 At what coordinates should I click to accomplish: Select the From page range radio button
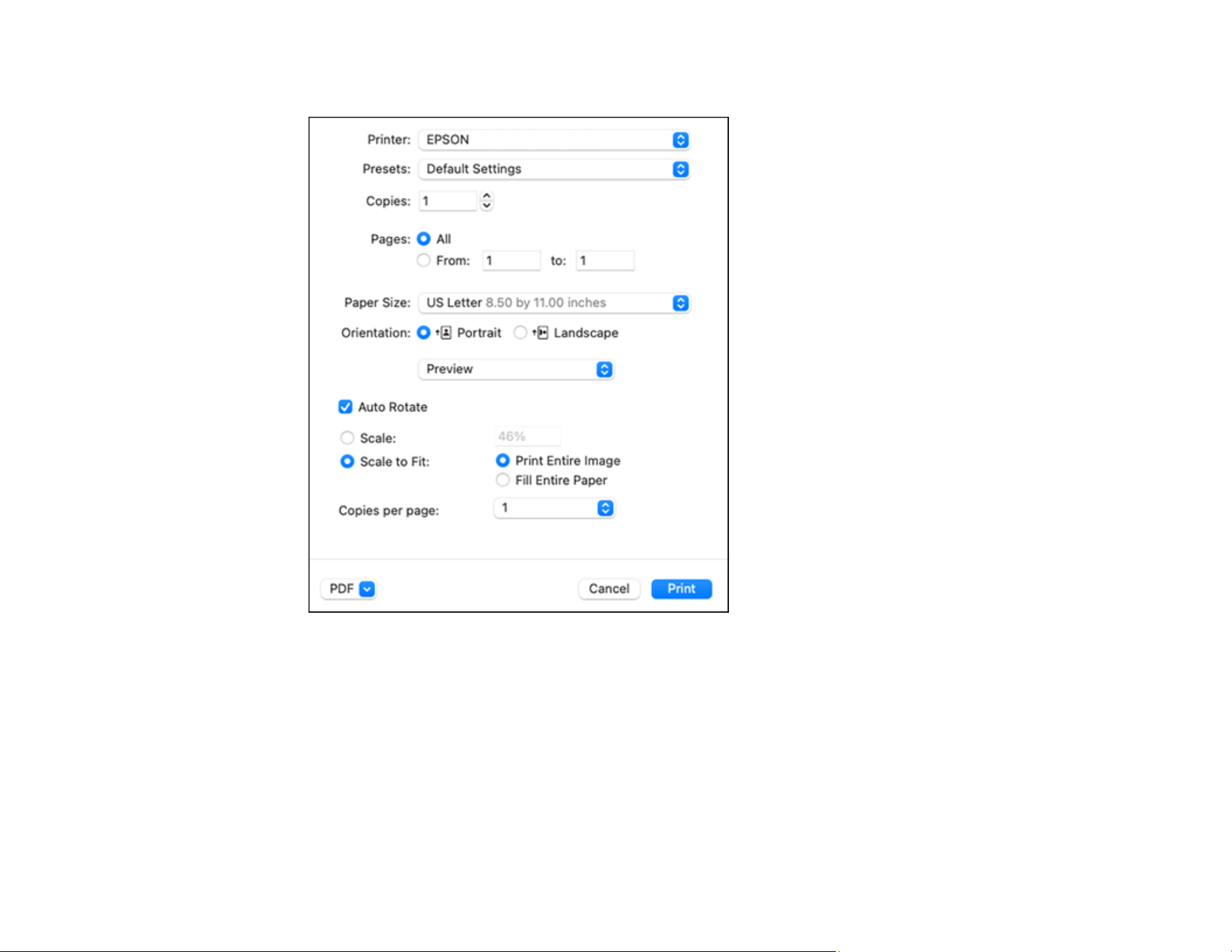[423, 260]
